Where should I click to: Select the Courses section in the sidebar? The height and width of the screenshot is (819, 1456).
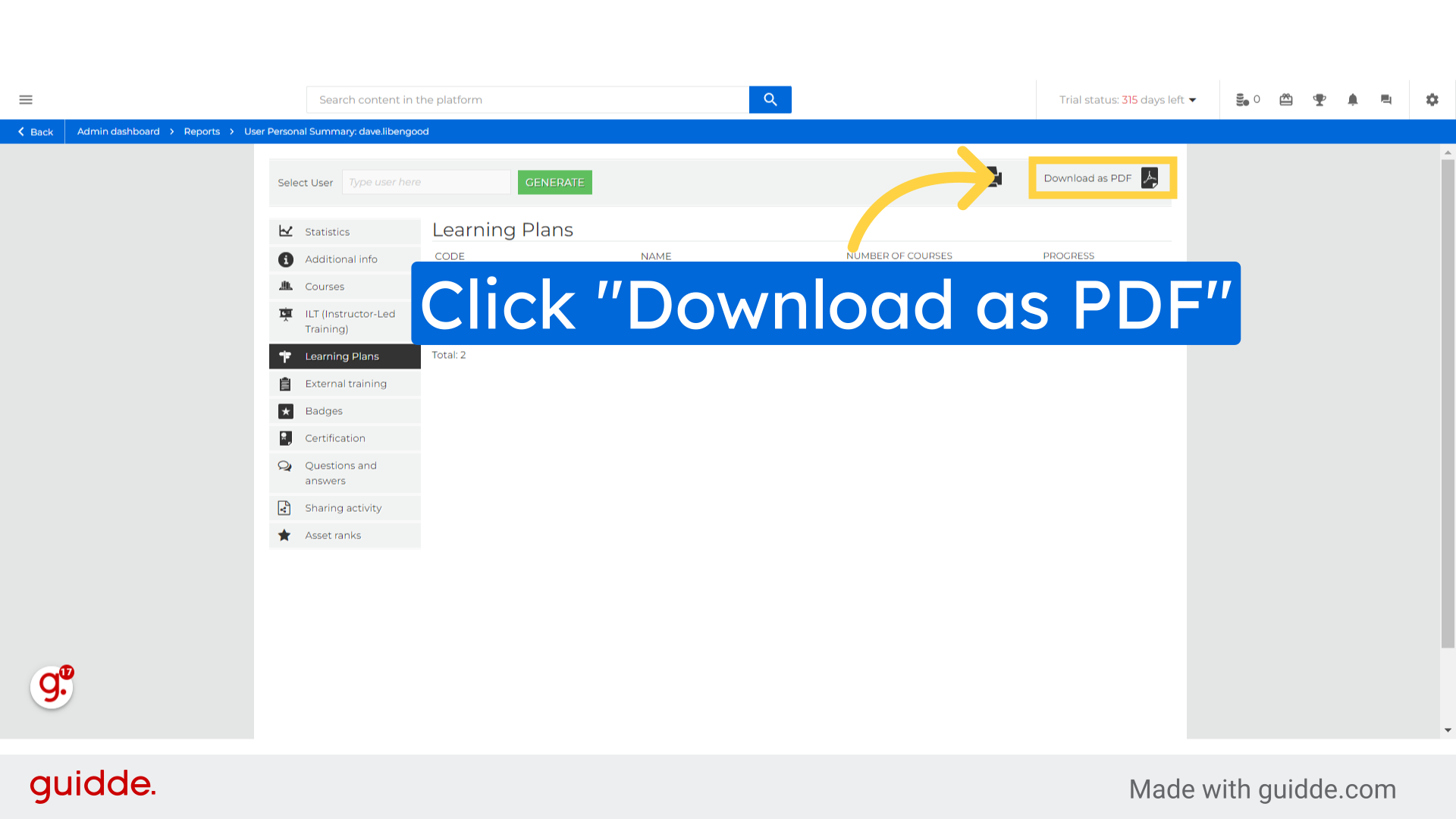coord(325,286)
